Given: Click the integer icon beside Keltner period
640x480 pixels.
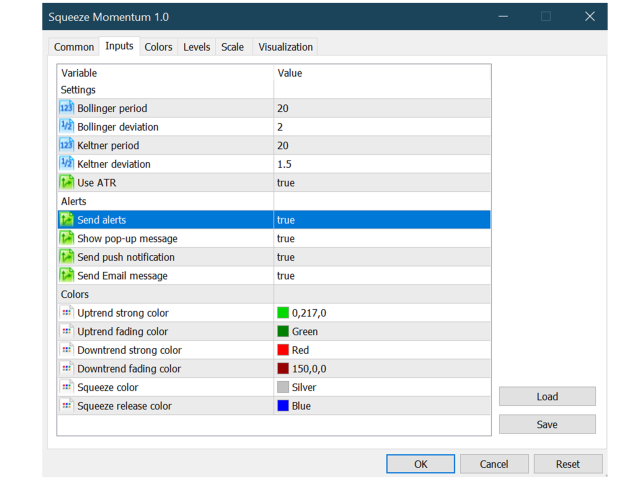Looking at the screenshot, I should [66, 145].
